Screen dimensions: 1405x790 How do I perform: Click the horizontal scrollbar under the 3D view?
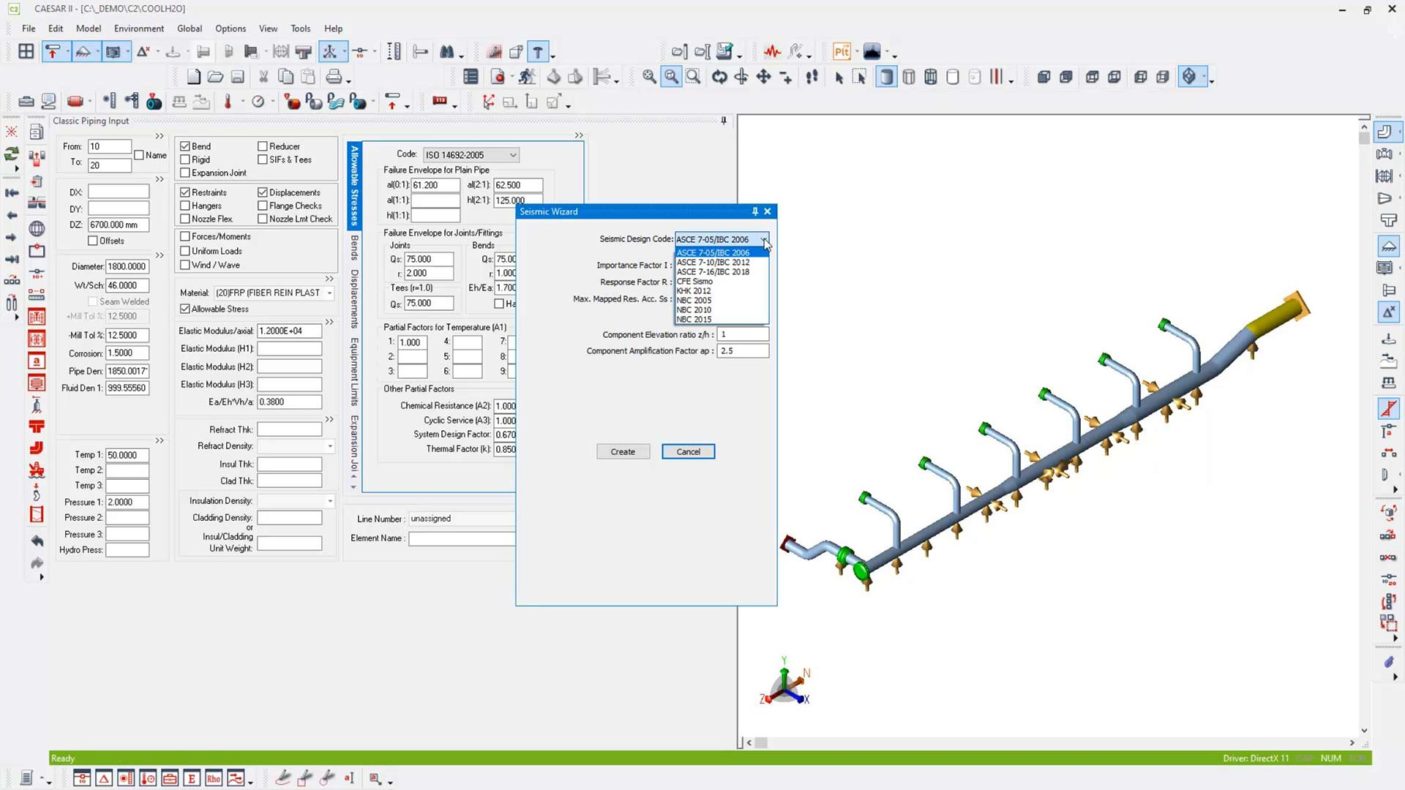pyautogui.click(x=1050, y=743)
